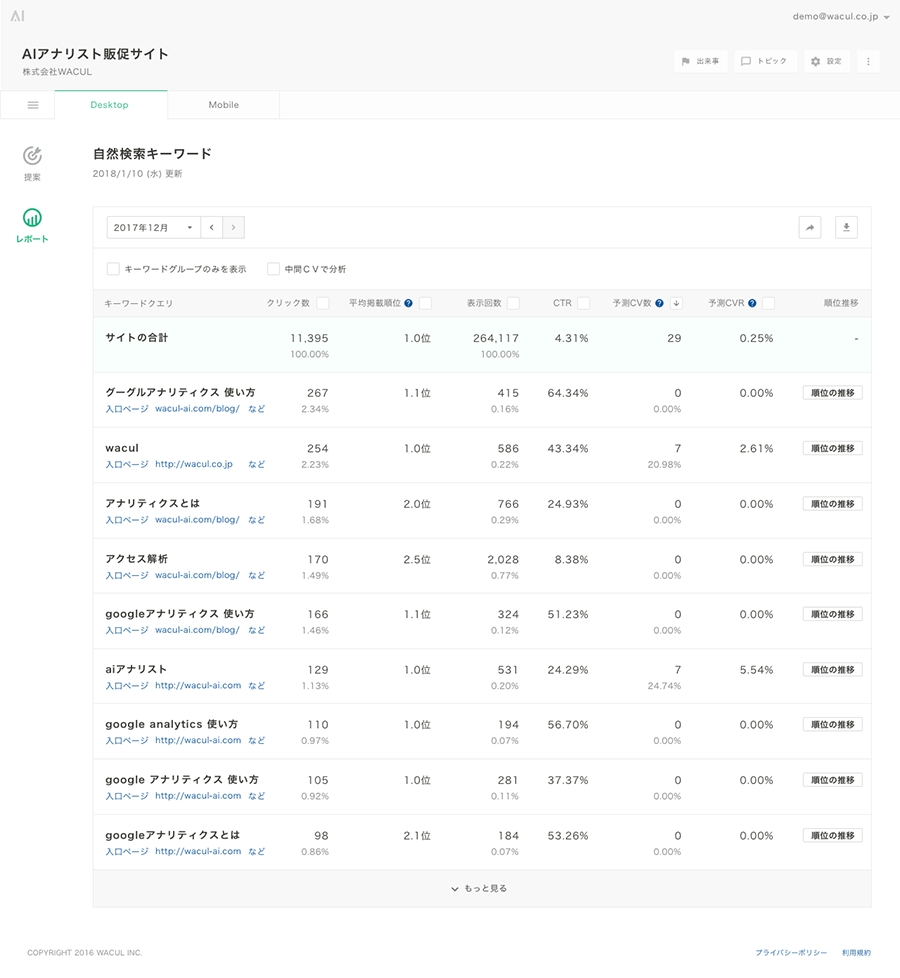Check the クリック数 column checkbox
Viewport: 900px width, 978px height.
pyautogui.click(x=322, y=303)
